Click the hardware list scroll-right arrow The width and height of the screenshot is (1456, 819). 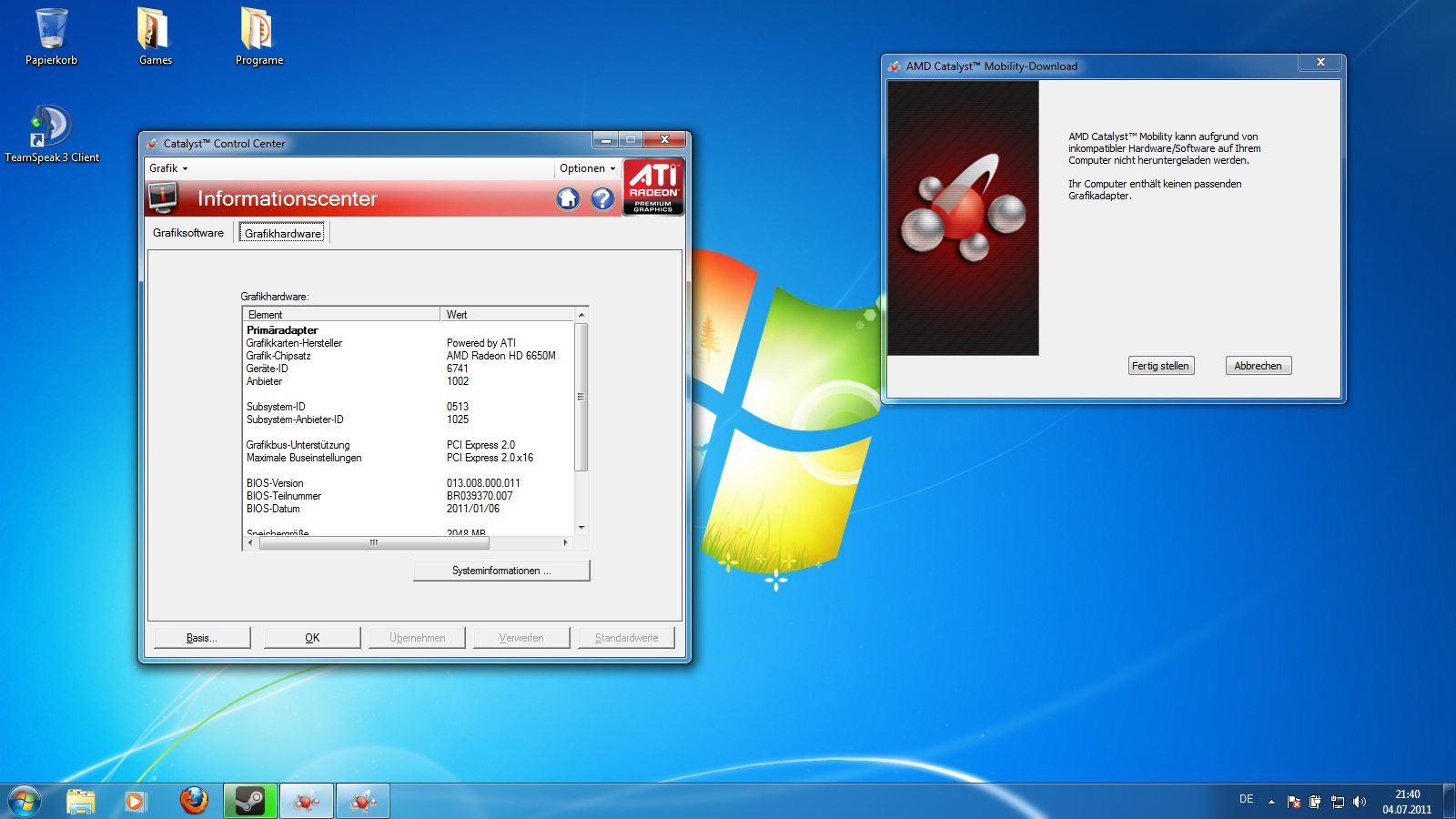(566, 543)
